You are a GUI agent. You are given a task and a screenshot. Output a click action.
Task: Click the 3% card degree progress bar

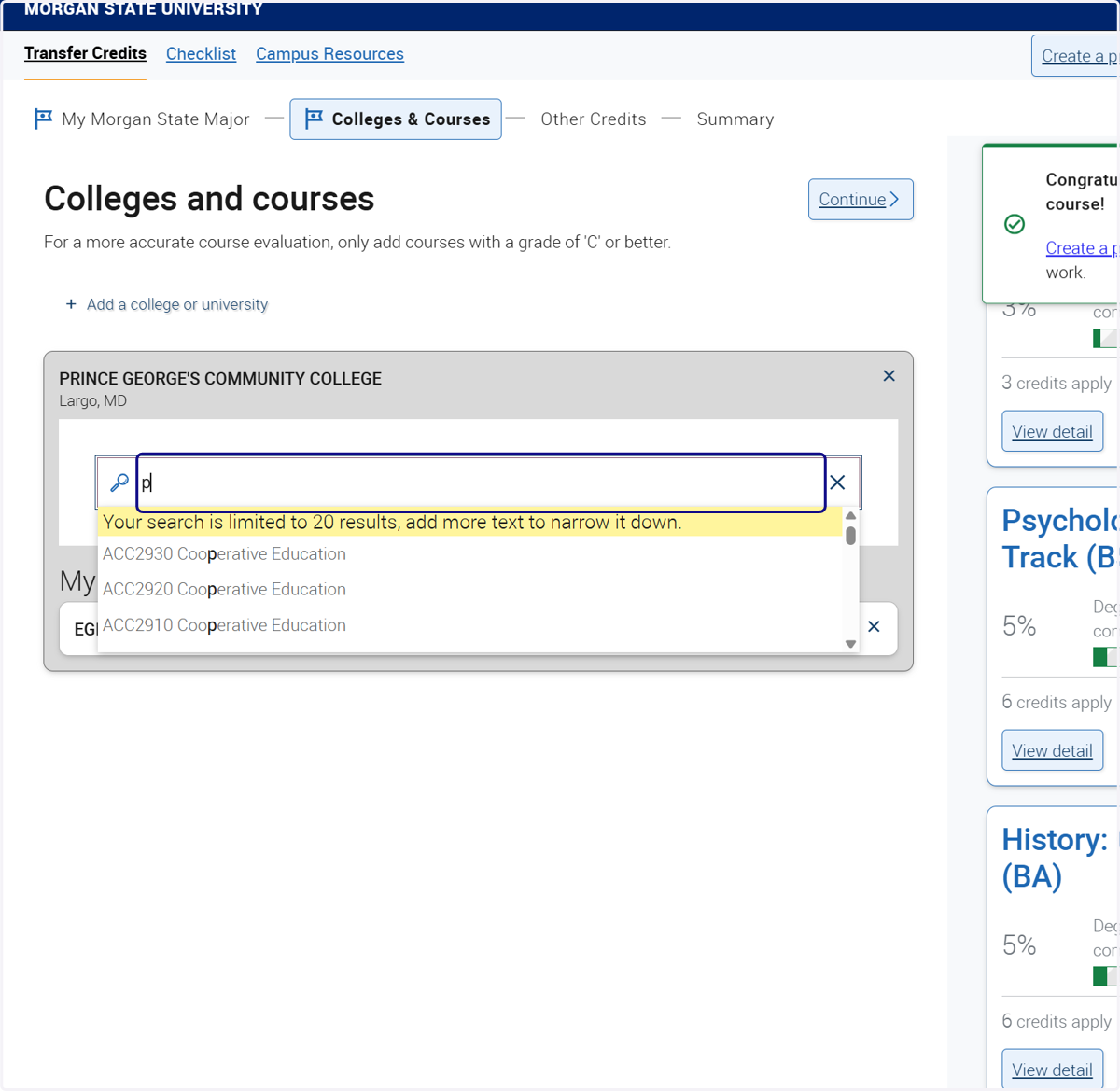click(1105, 338)
